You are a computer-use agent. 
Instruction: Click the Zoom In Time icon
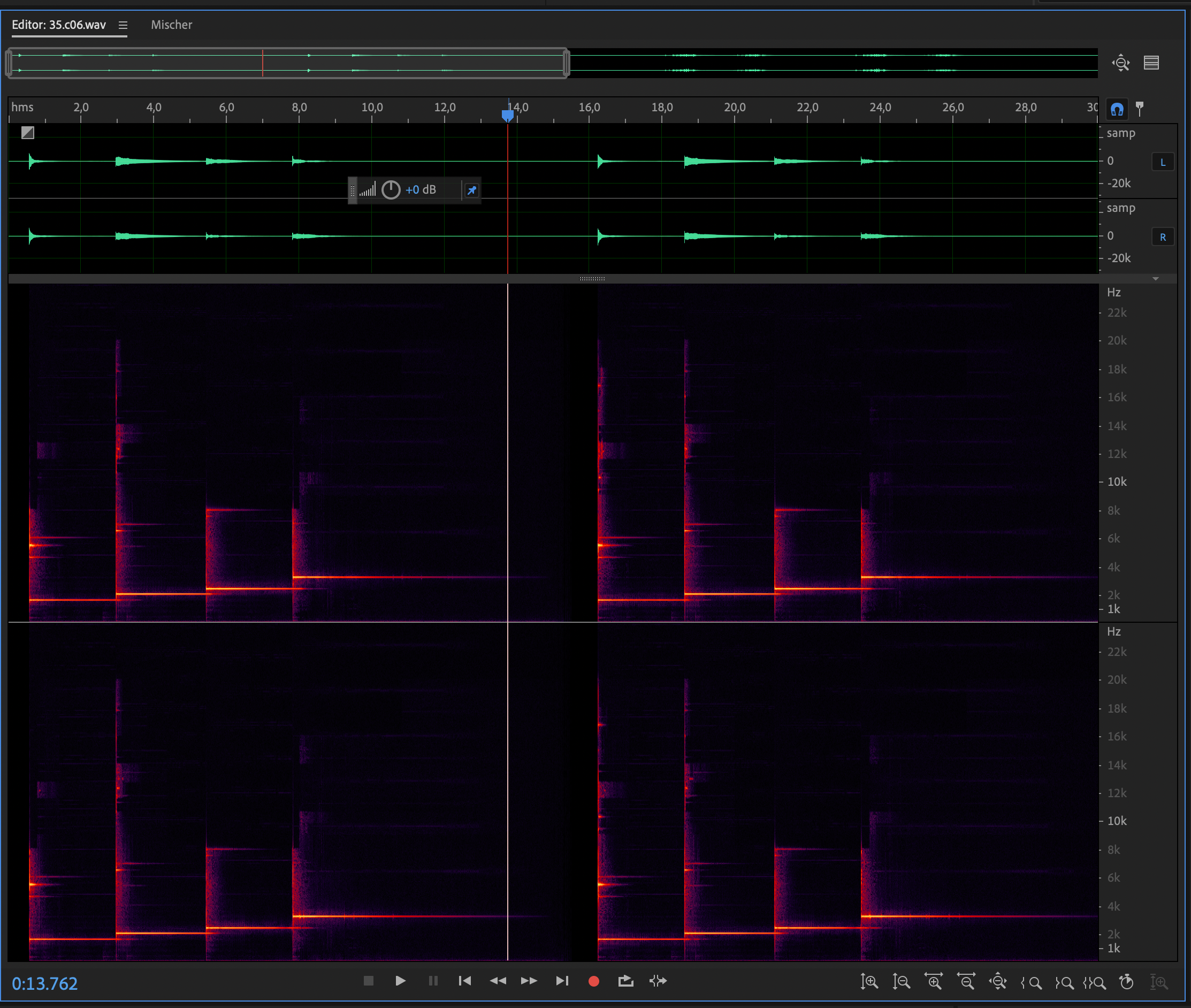point(934,982)
